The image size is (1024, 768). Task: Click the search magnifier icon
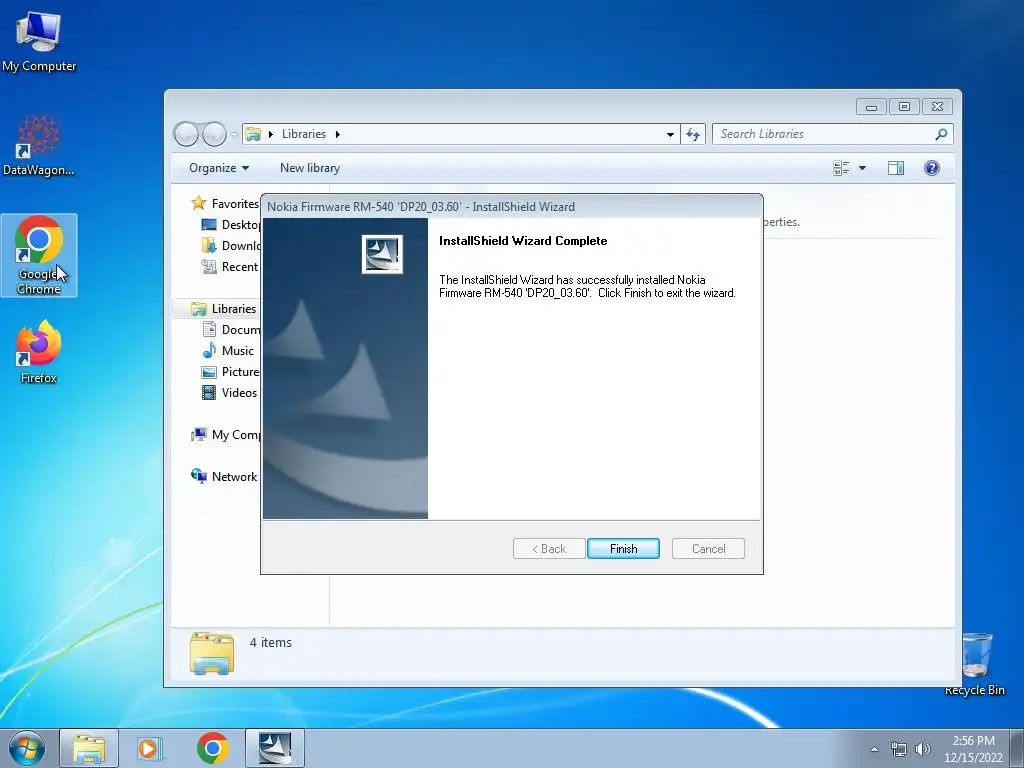[941, 134]
